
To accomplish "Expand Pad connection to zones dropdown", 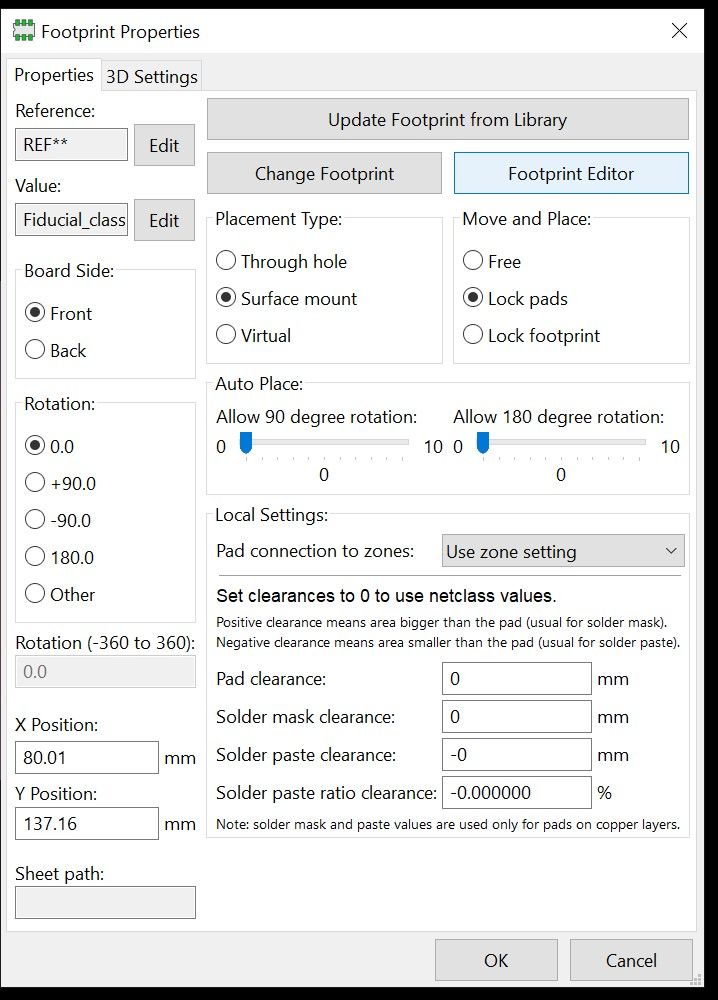I will pyautogui.click(x=563, y=551).
